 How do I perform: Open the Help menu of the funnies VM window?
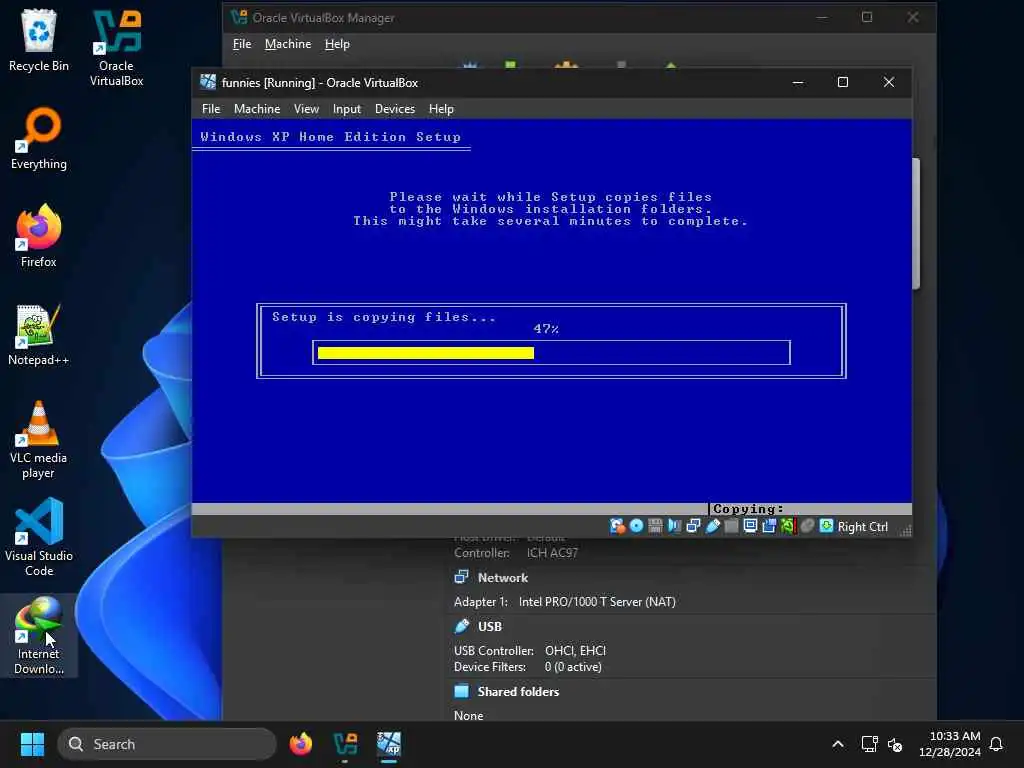coord(441,109)
